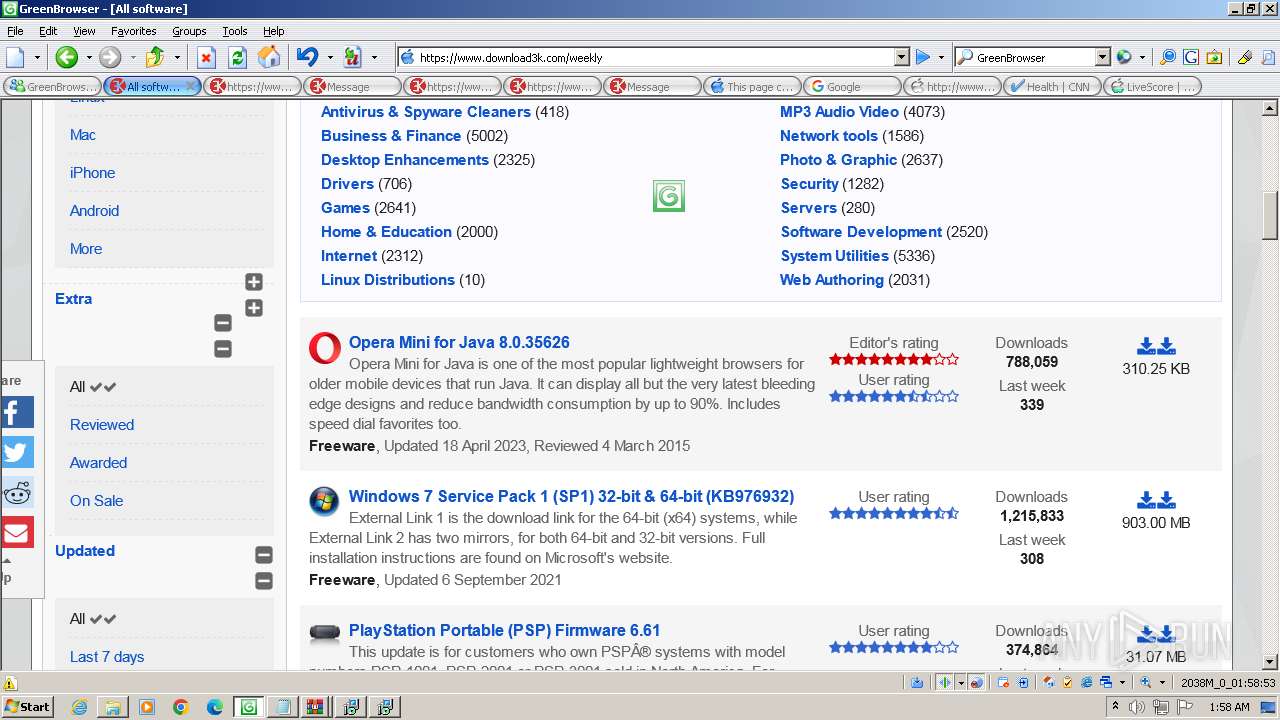Open the Back button history dropdown arrow
Viewport: 1280px width, 720px height.
tap(88, 57)
